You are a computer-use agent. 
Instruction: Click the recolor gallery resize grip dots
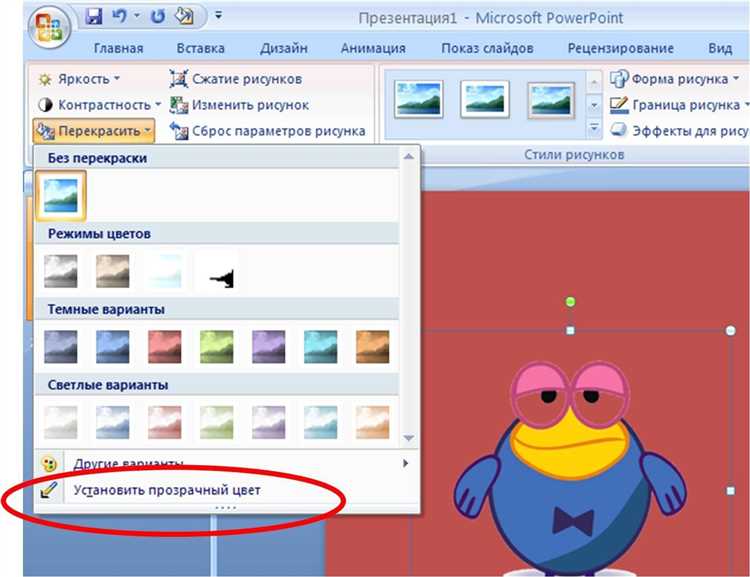coord(225,508)
